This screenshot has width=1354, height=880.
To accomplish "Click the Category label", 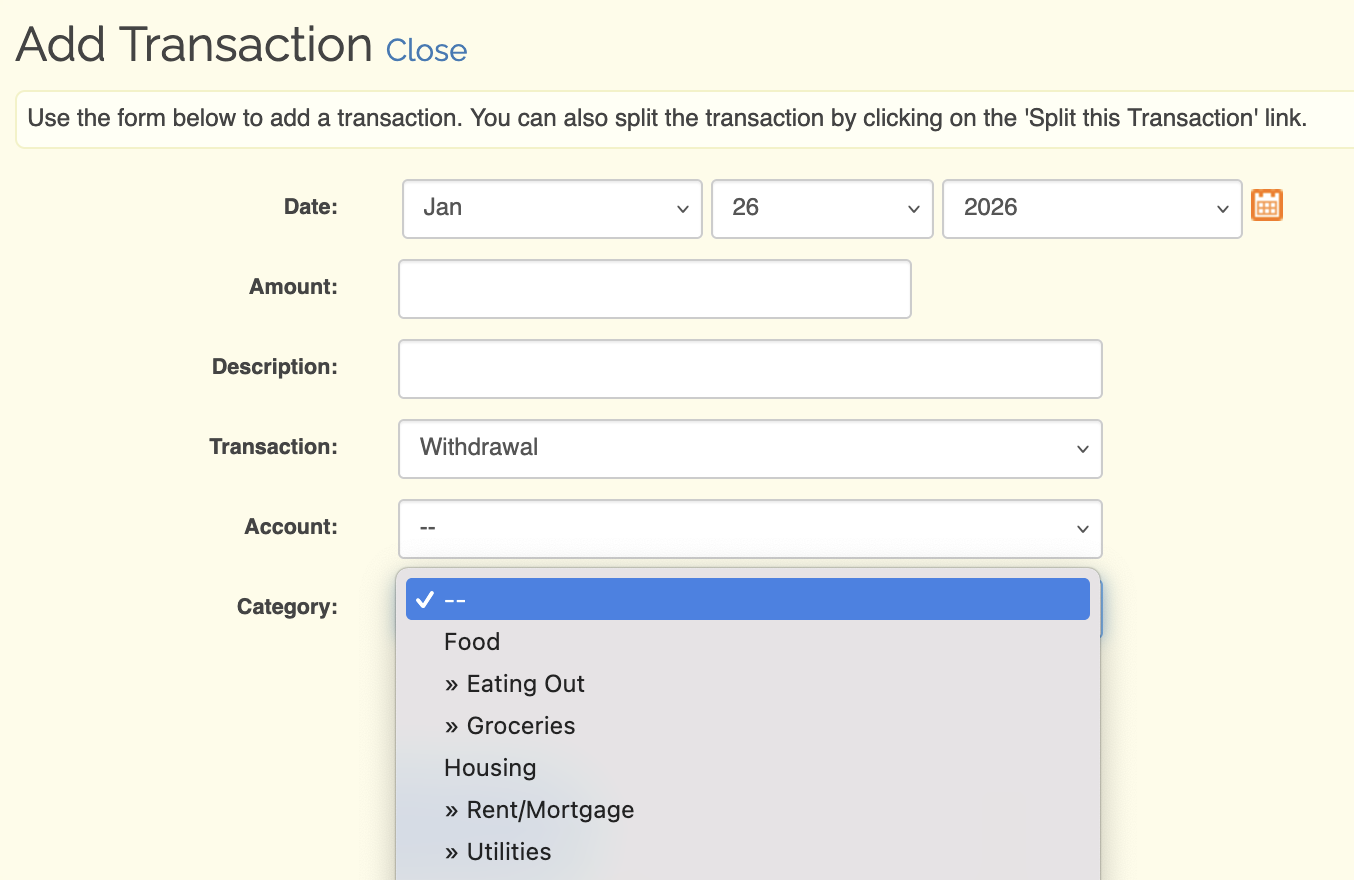I will [x=287, y=607].
